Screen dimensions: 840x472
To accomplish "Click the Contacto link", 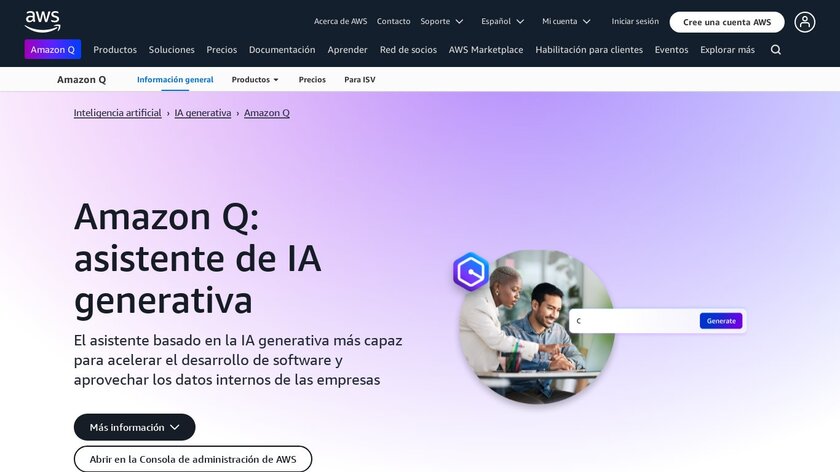I will point(393,21).
